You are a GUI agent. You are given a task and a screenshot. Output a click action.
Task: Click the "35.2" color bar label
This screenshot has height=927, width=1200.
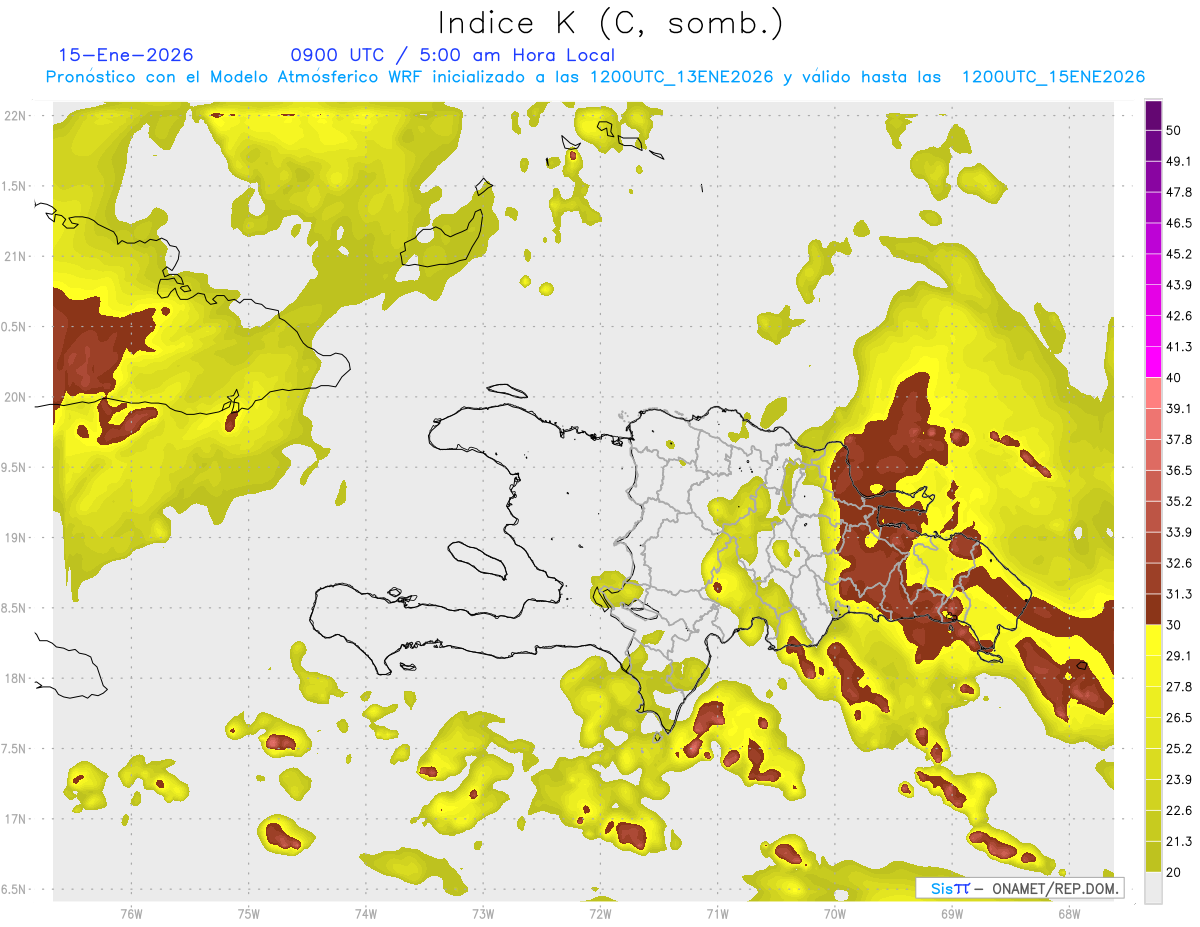[1179, 502]
